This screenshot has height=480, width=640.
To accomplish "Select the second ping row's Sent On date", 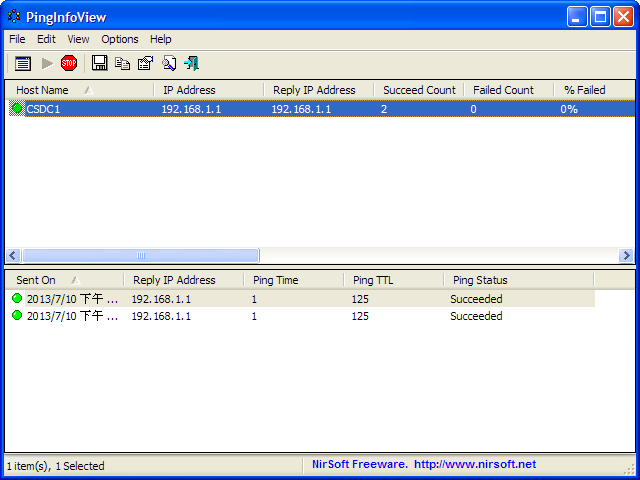I will [72, 316].
